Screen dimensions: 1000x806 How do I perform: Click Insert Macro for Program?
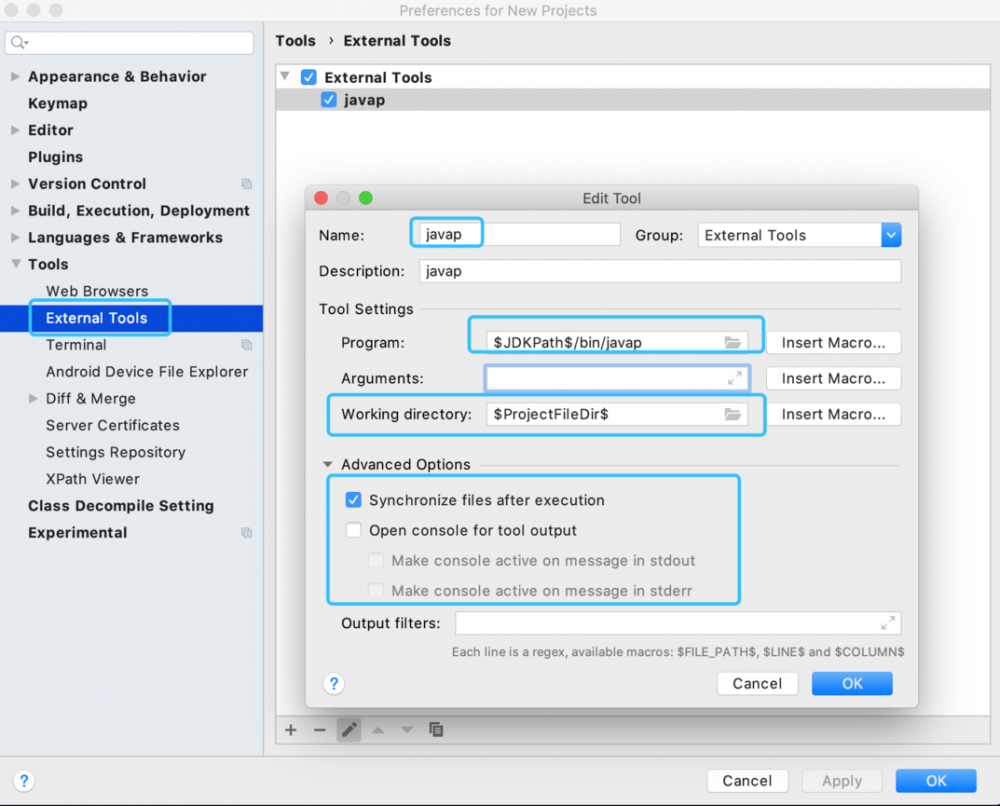(834, 342)
